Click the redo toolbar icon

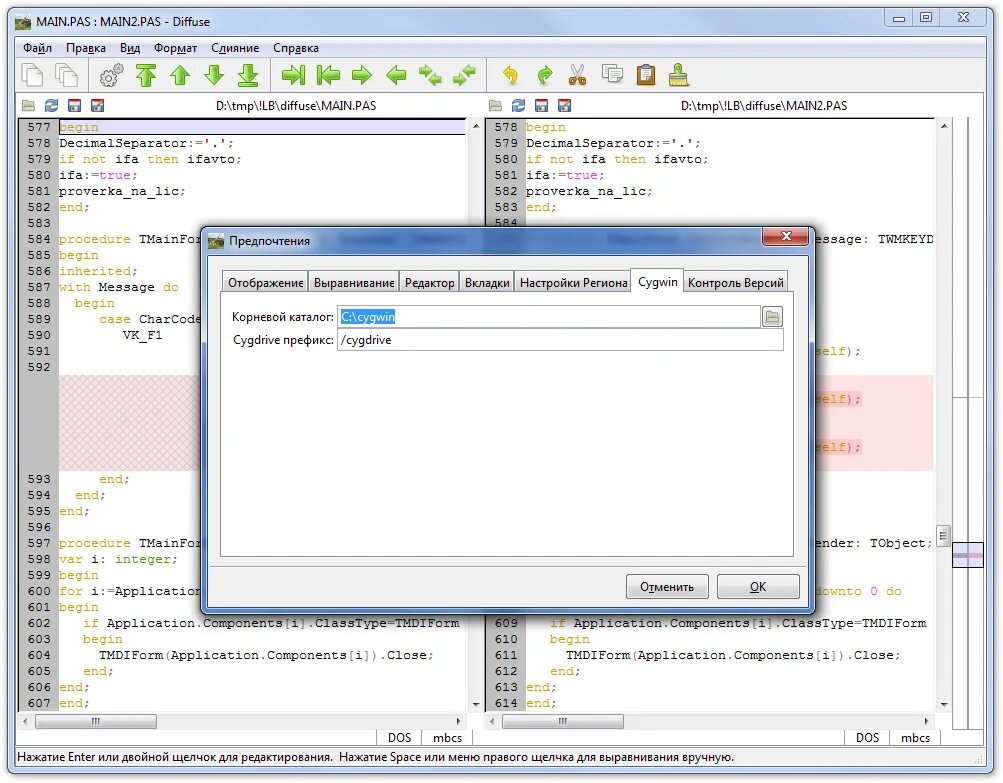click(544, 75)
